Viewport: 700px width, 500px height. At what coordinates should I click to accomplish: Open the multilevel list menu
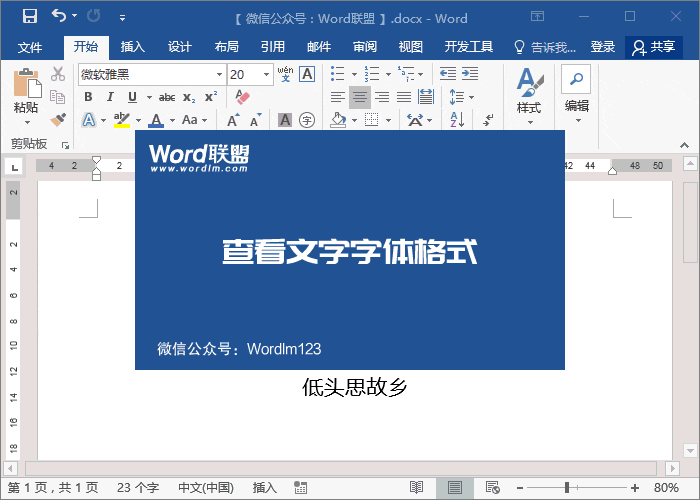click(410, 74)
